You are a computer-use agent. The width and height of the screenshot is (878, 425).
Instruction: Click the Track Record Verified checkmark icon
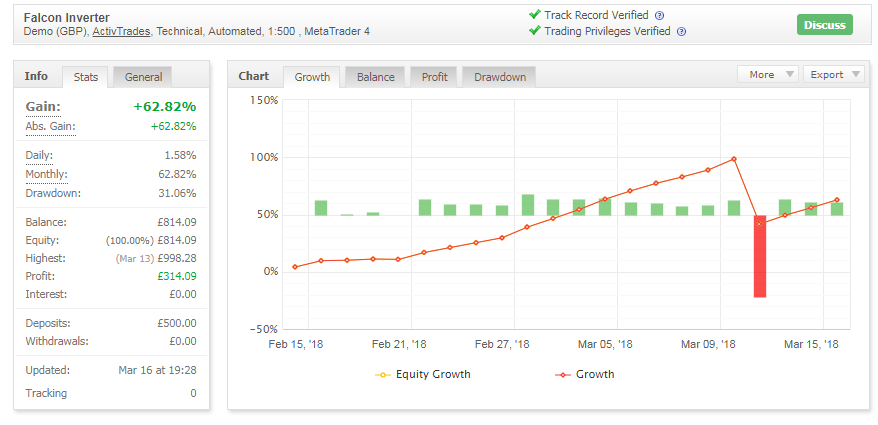[535, 15]
